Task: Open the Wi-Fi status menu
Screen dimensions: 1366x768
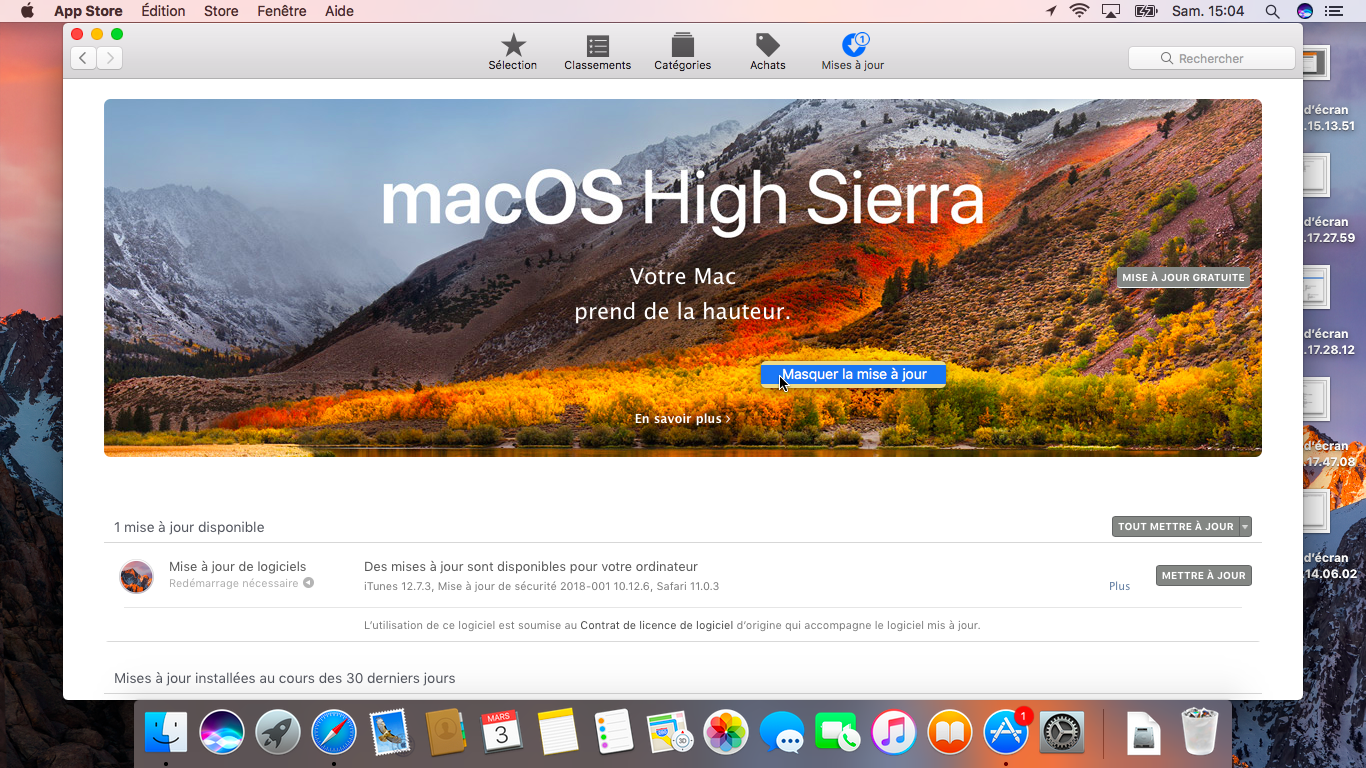Action: click(1079, 11)
